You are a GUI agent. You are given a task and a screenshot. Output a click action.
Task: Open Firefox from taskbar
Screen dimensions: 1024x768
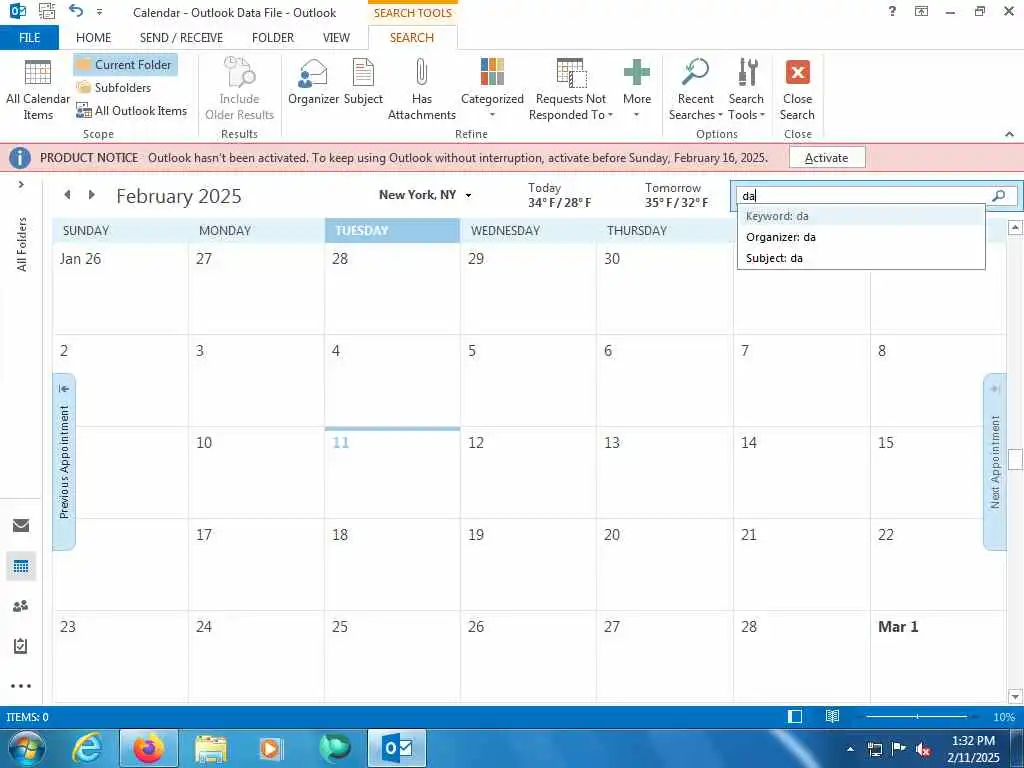click(x=149, y=748)
